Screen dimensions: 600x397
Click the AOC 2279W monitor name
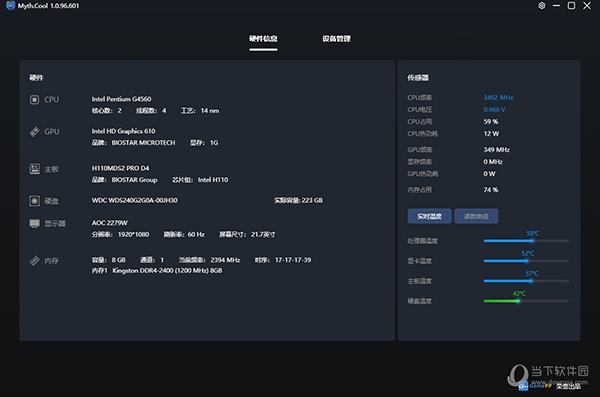coord(109,223)
